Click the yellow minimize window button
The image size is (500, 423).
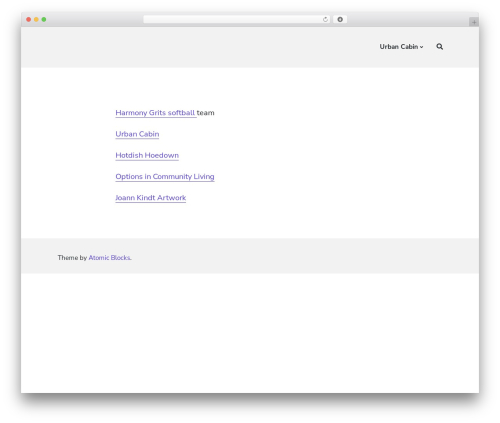click(x=36, y=20)
